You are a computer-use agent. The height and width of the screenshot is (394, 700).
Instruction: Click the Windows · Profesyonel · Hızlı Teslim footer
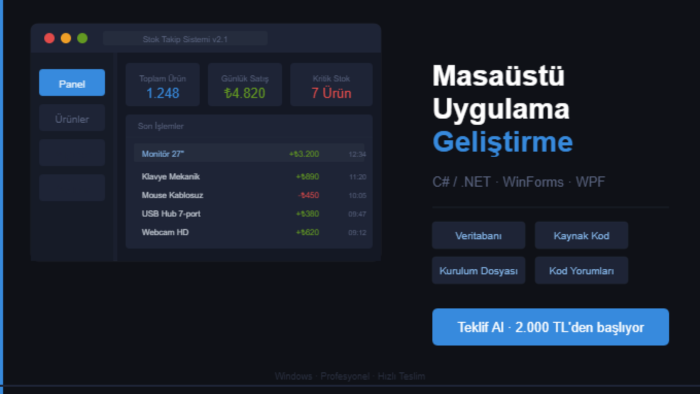click(350, 376)
